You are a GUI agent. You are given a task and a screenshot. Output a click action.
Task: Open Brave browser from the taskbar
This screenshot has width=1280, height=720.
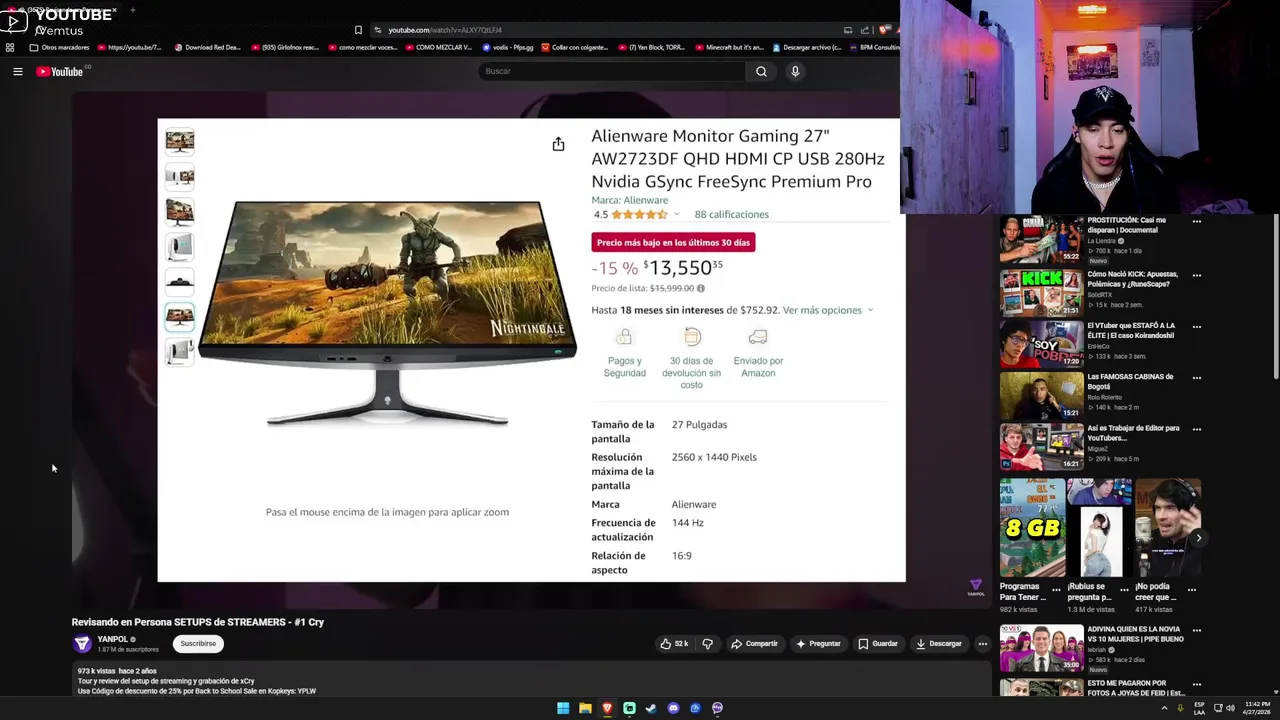click(607, 708)
